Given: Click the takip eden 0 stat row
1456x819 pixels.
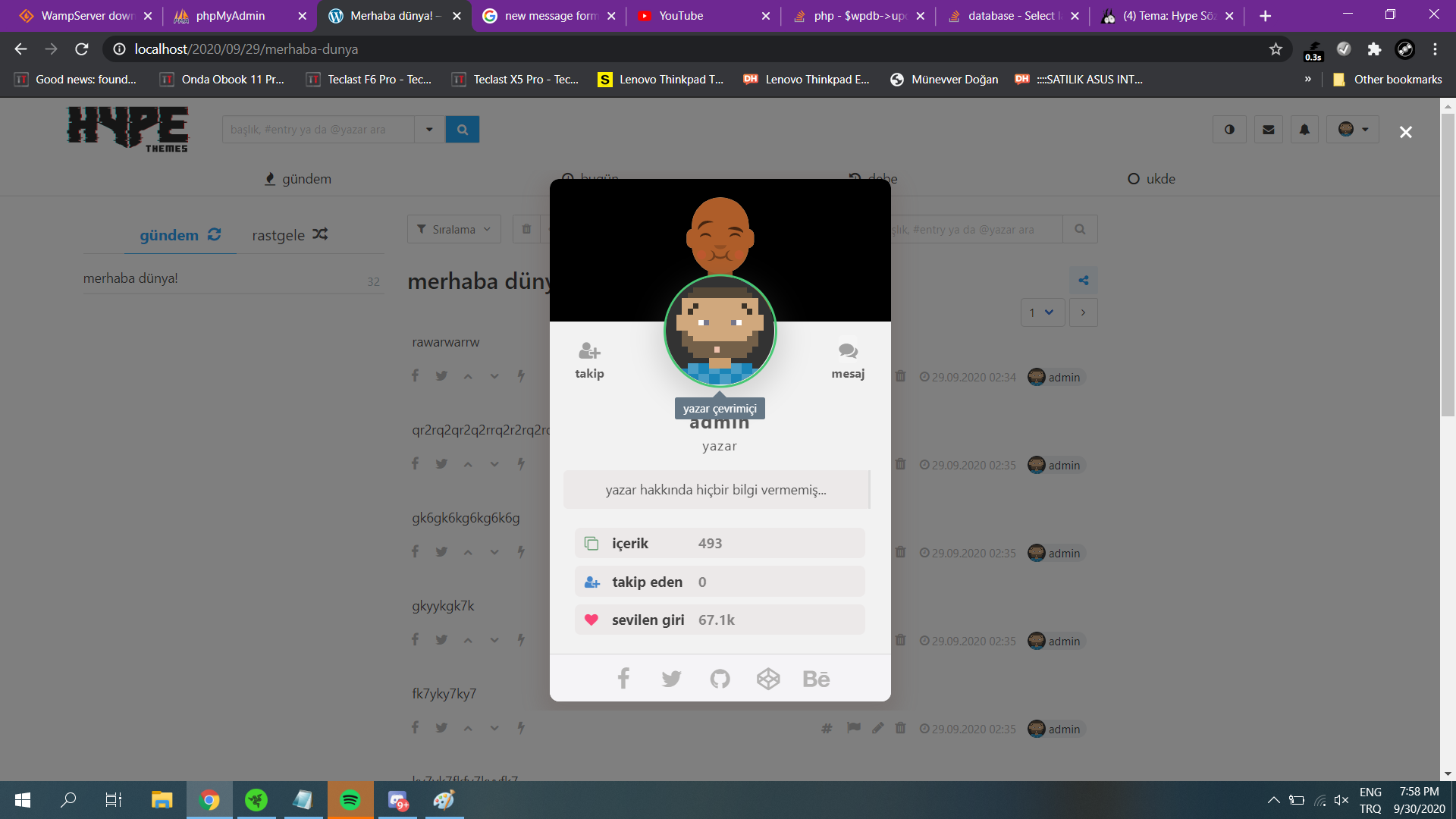Looking at the screenshot, I should point(720,582).
